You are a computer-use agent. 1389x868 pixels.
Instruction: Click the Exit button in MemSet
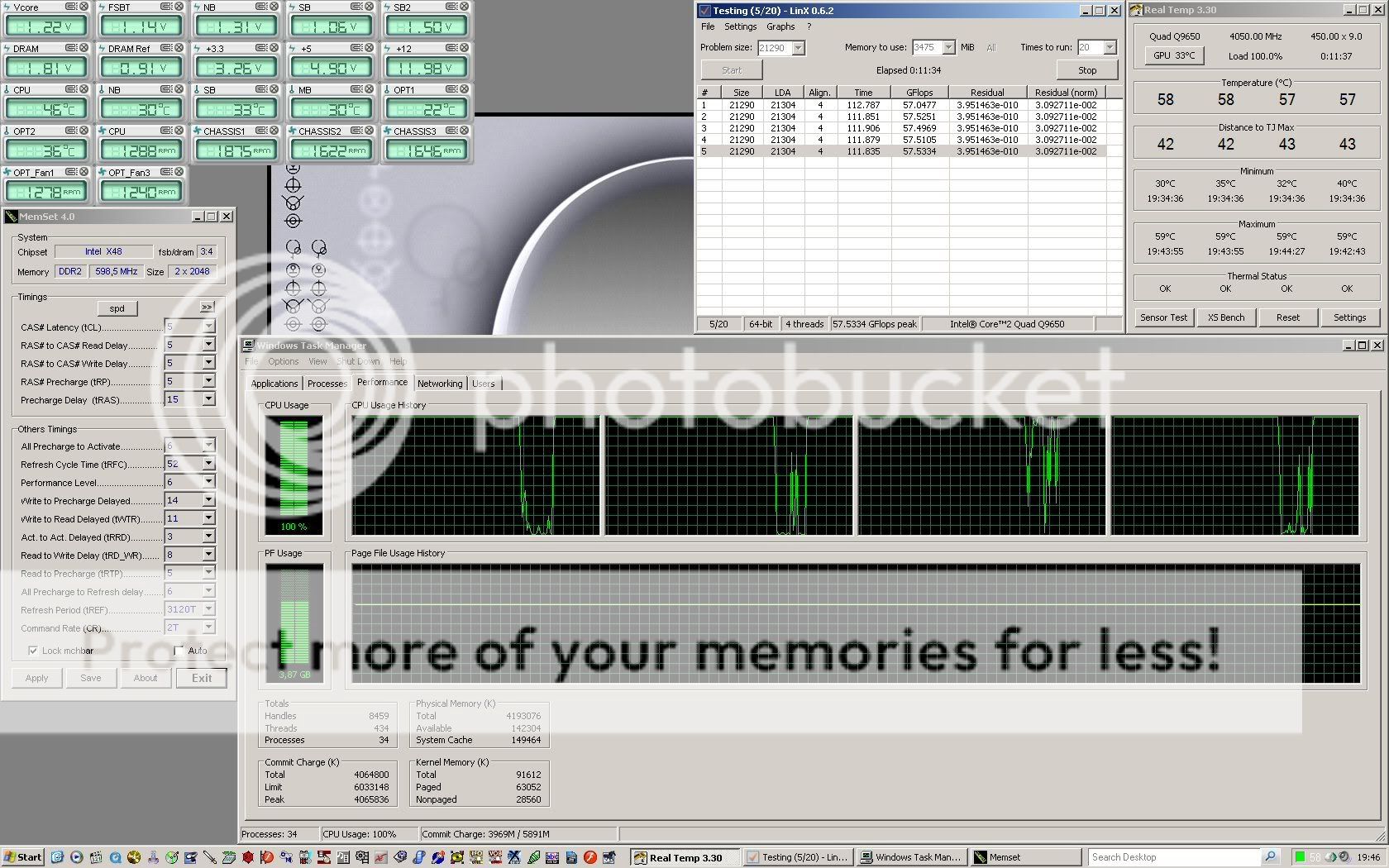(x=202, y=678)
